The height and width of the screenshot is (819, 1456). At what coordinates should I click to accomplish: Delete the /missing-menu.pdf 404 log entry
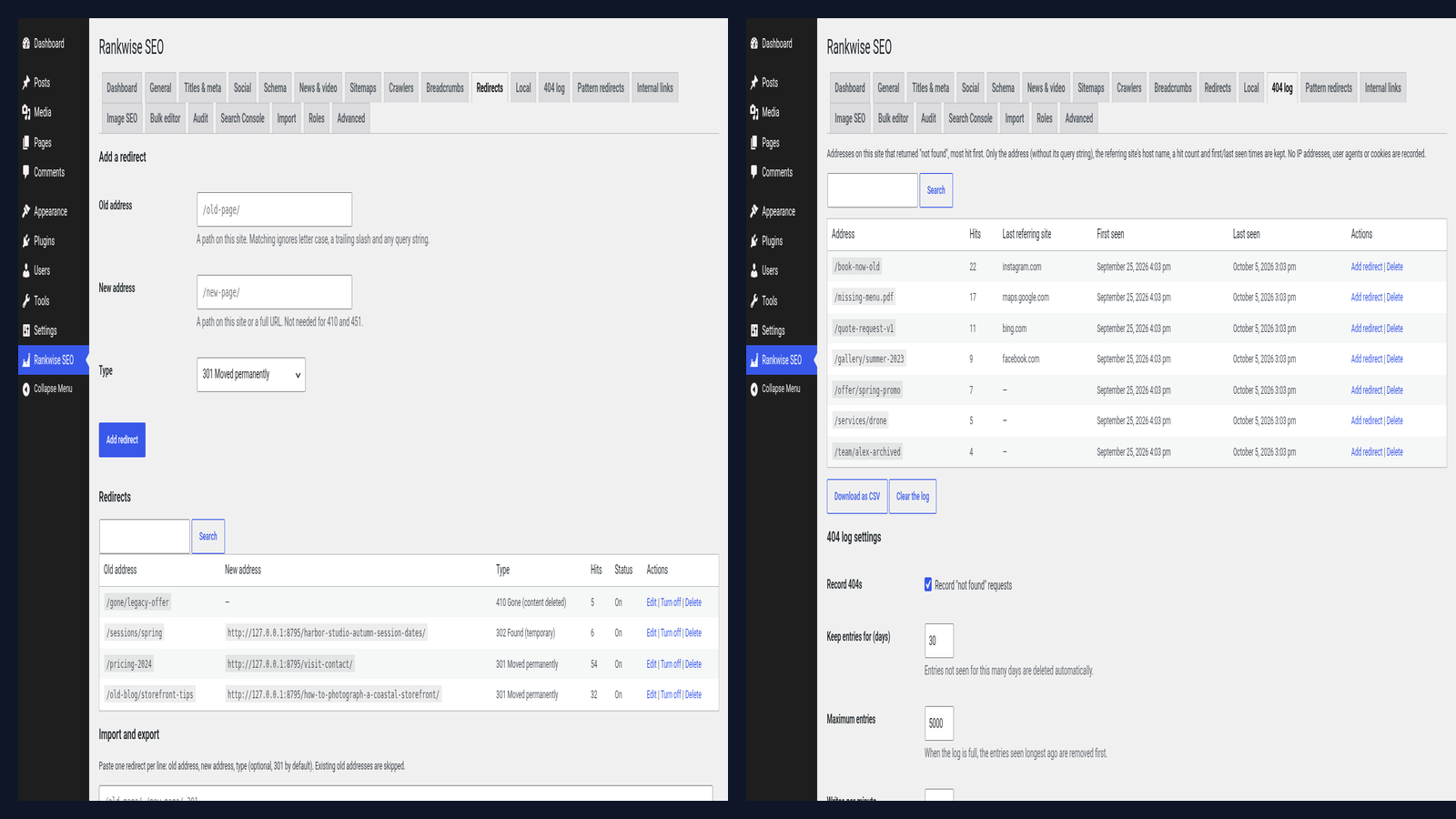(1395, 298)
